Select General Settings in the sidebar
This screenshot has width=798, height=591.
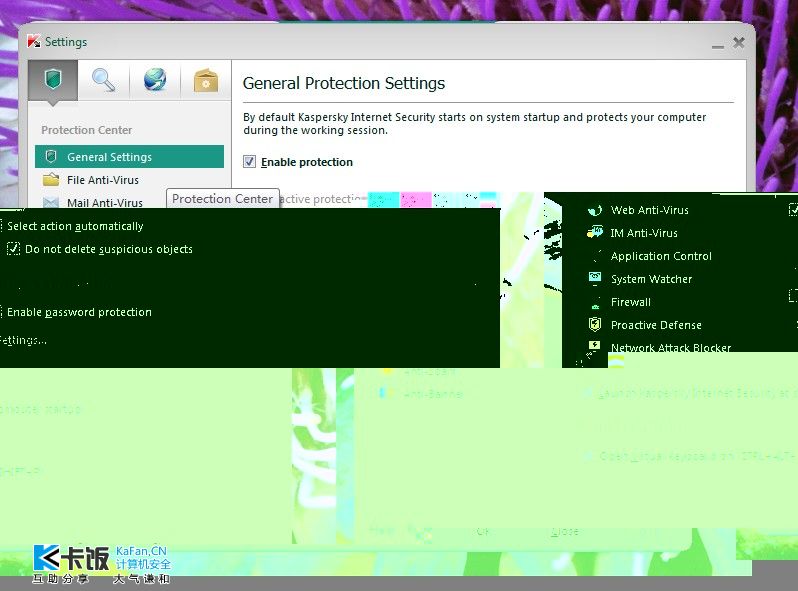click(129, 157)
